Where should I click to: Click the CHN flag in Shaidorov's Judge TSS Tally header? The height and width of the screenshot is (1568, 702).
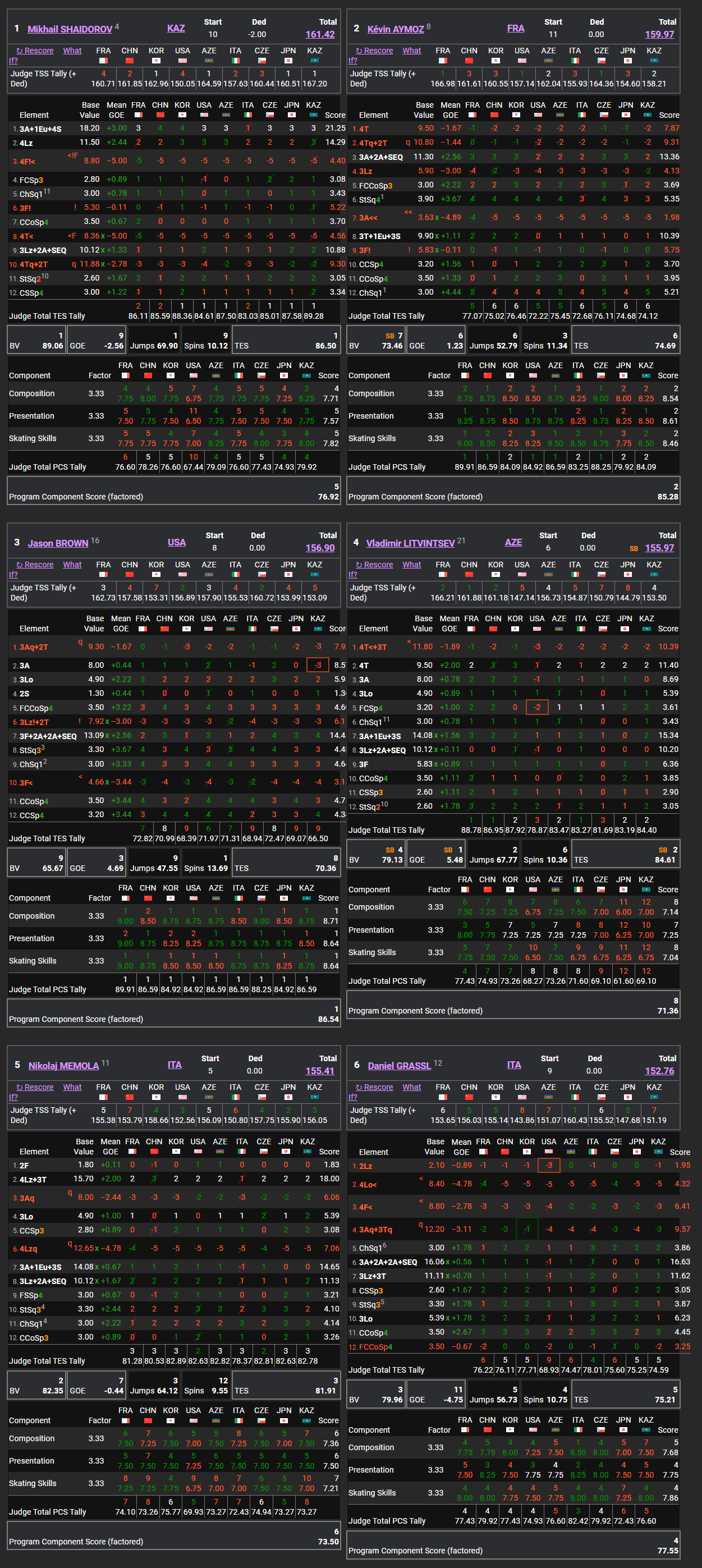[x=129, y=61]
